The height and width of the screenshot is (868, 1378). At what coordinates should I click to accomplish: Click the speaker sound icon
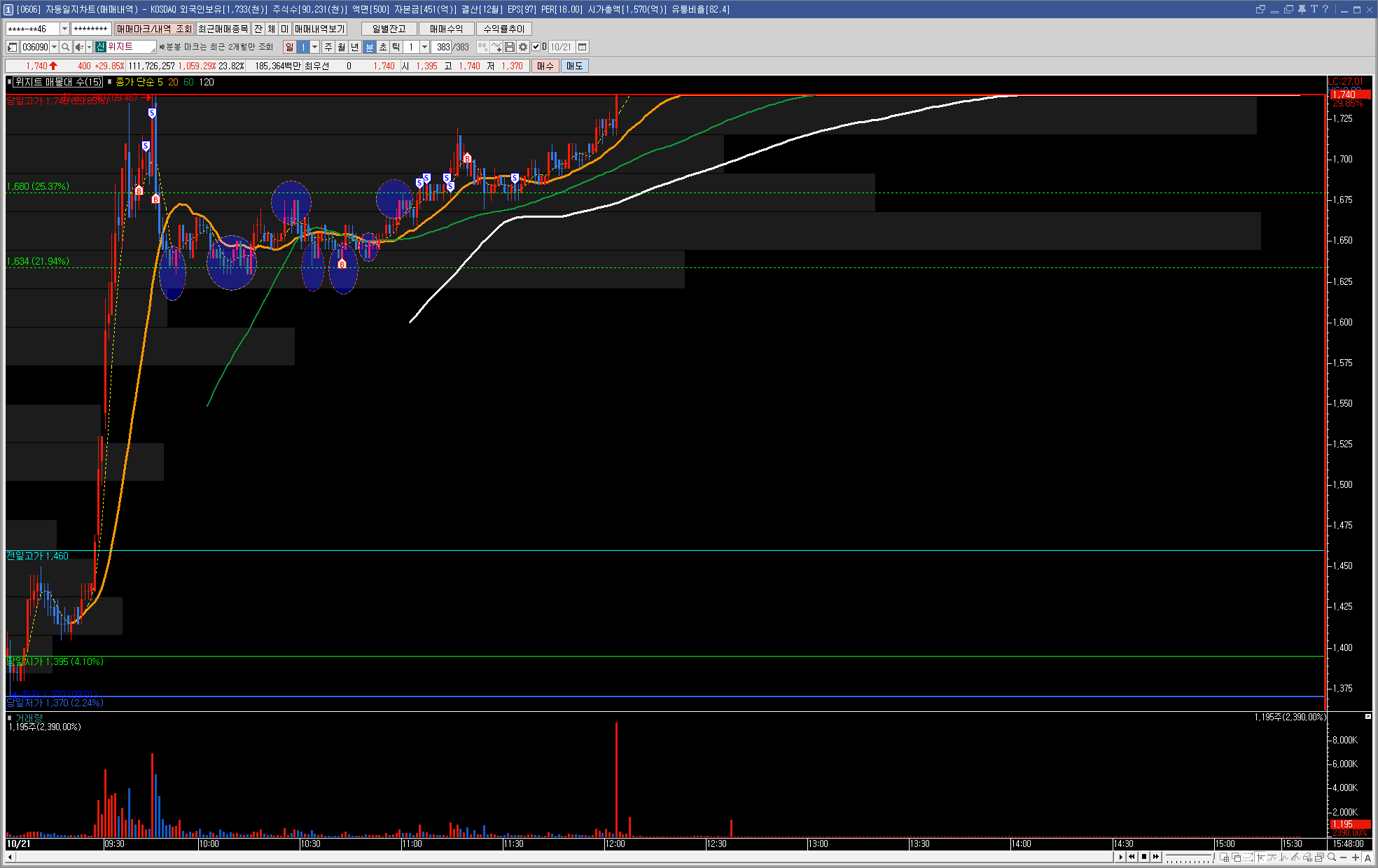[79, 47]
